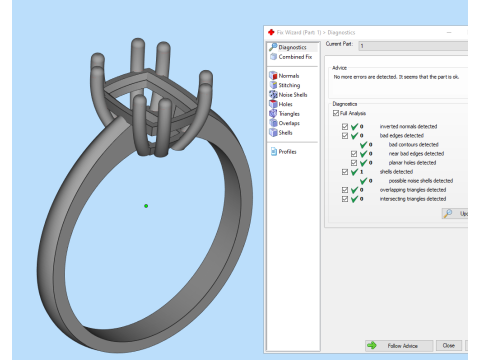480x360 pixels.
Task: Select the Combined Fix menu label
Action: pyautogui.click(x=295, y=57)
